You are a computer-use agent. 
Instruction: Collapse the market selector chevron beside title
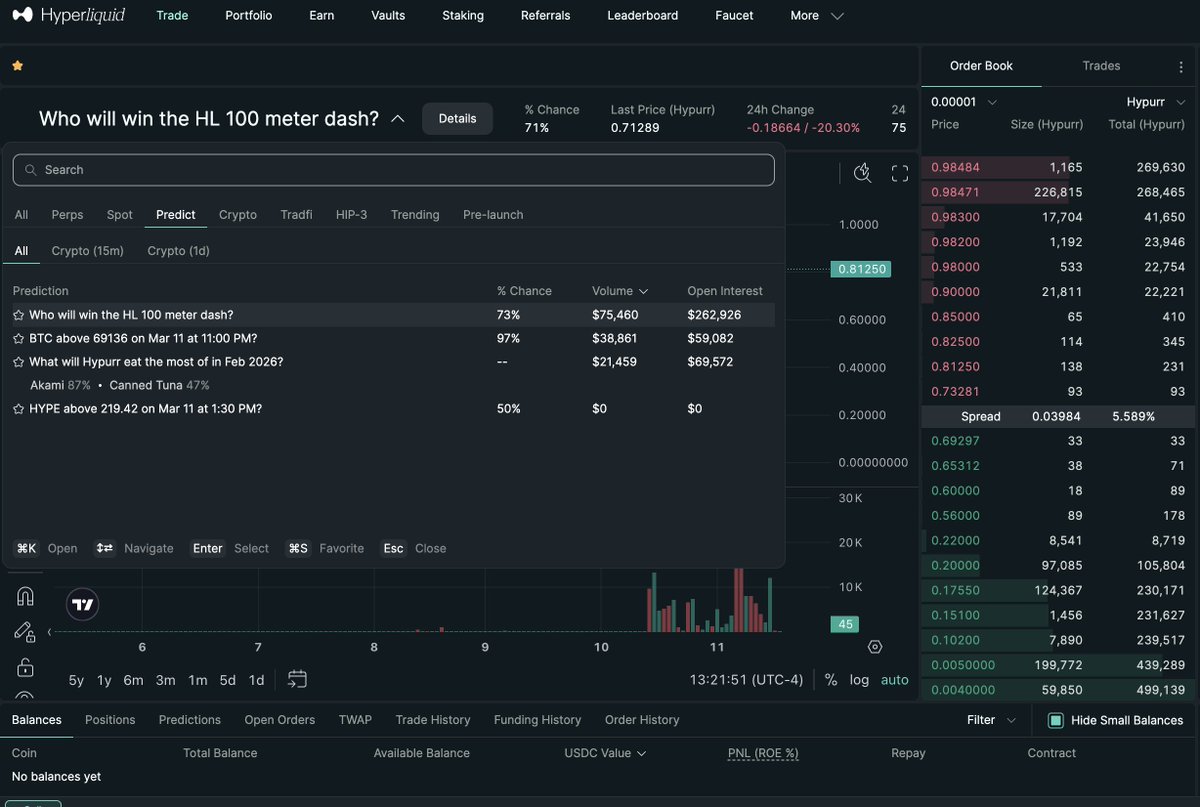[398, 118]
